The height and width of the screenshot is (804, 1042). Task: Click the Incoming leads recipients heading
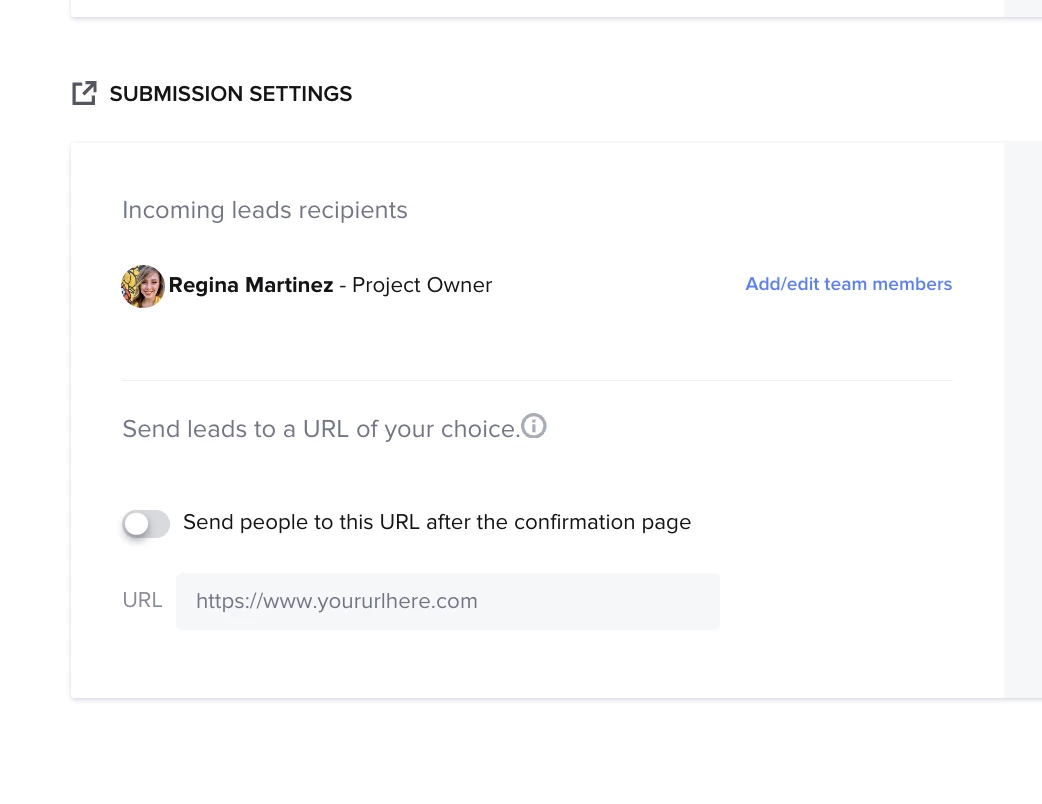coord(265,210)
